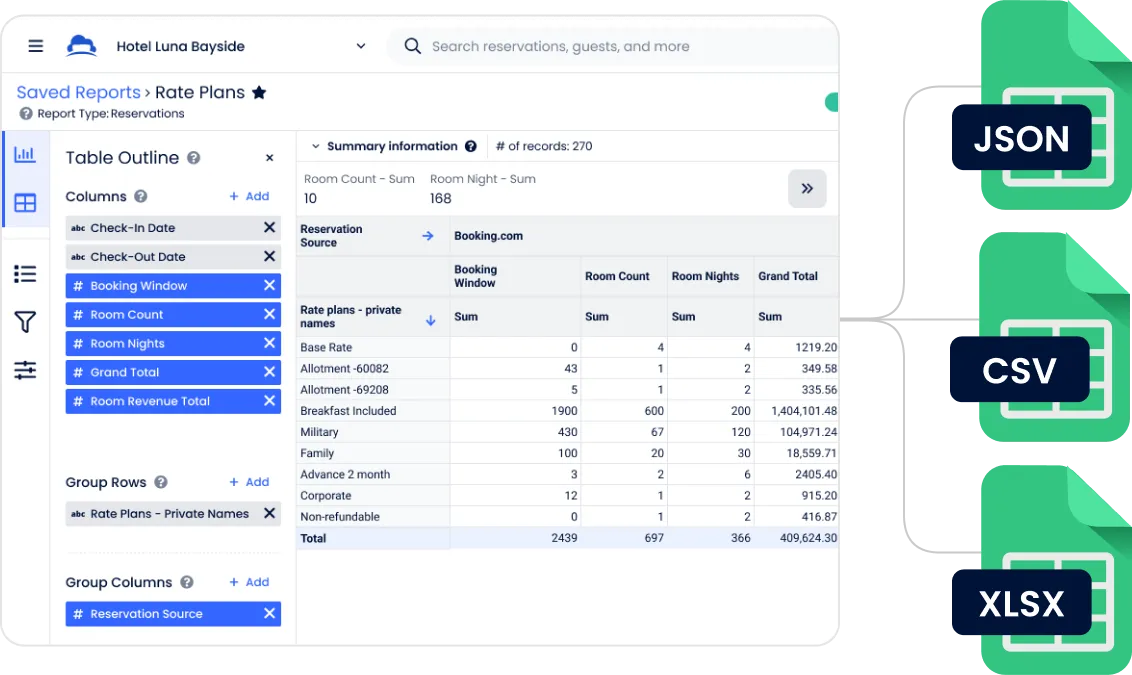
Task: Select the Booking Window column chip
Action: click(x=173, y=286)
